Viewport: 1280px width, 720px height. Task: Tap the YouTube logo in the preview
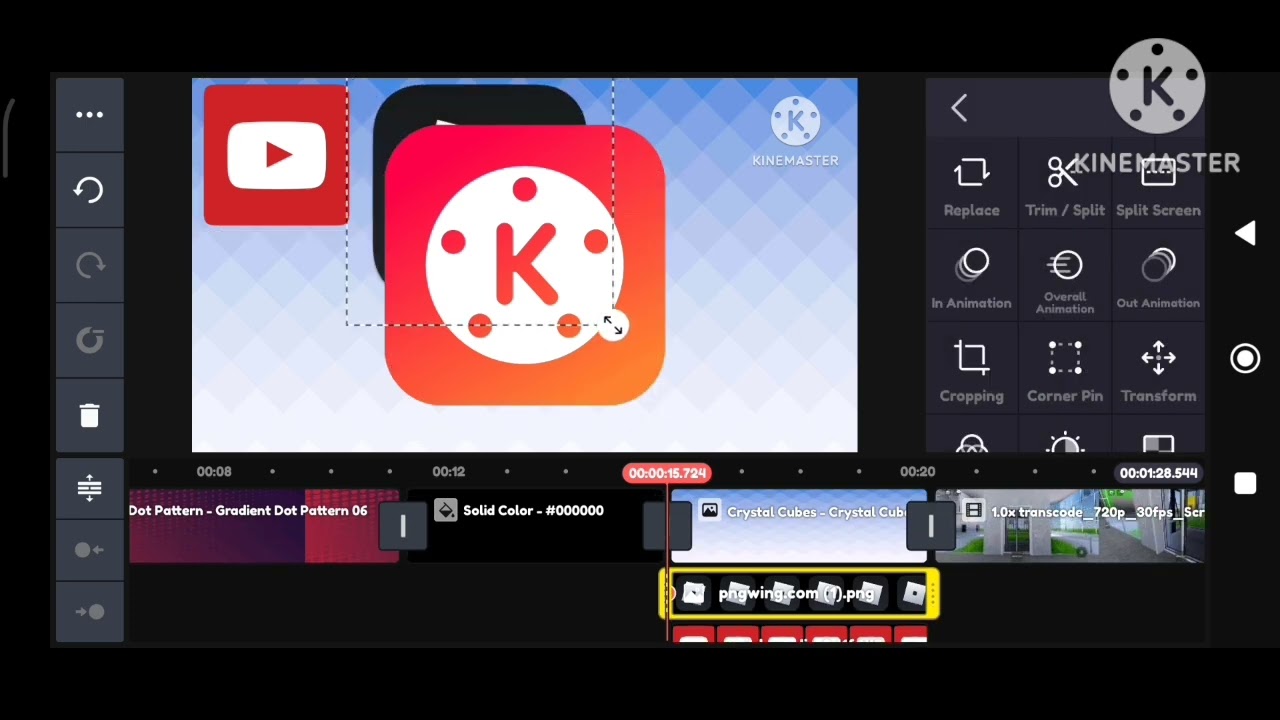tap(276, 155)
